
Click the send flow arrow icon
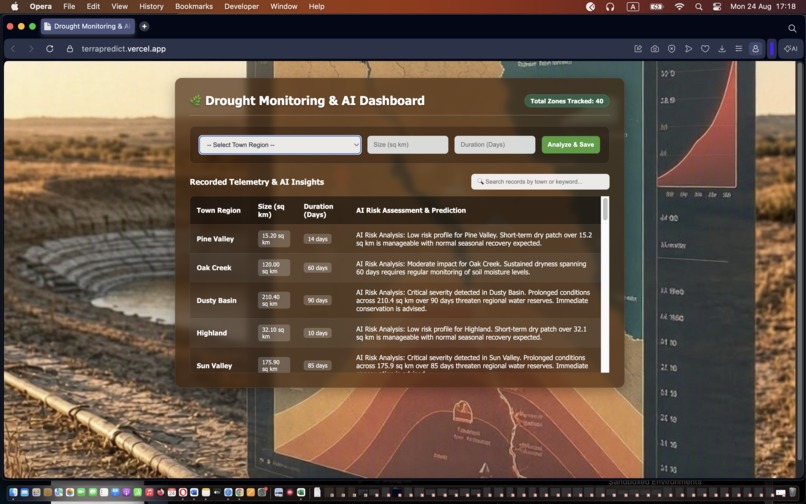click(x=688, y=49)
